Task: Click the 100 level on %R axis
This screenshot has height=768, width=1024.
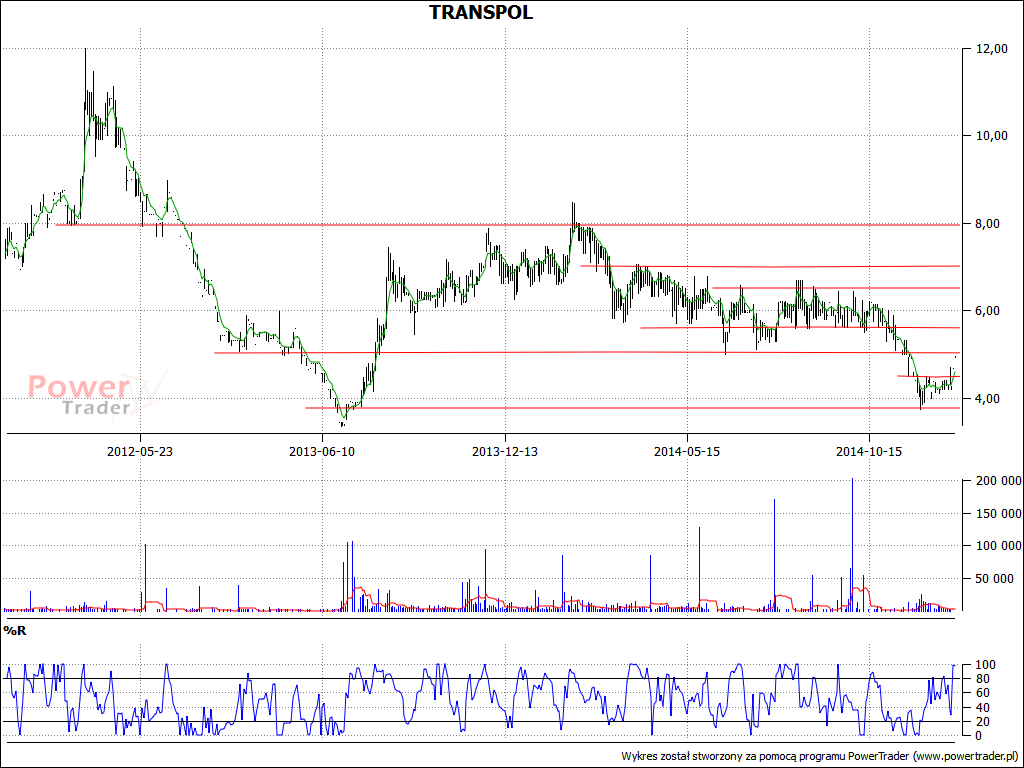Action: click(986, 665)
